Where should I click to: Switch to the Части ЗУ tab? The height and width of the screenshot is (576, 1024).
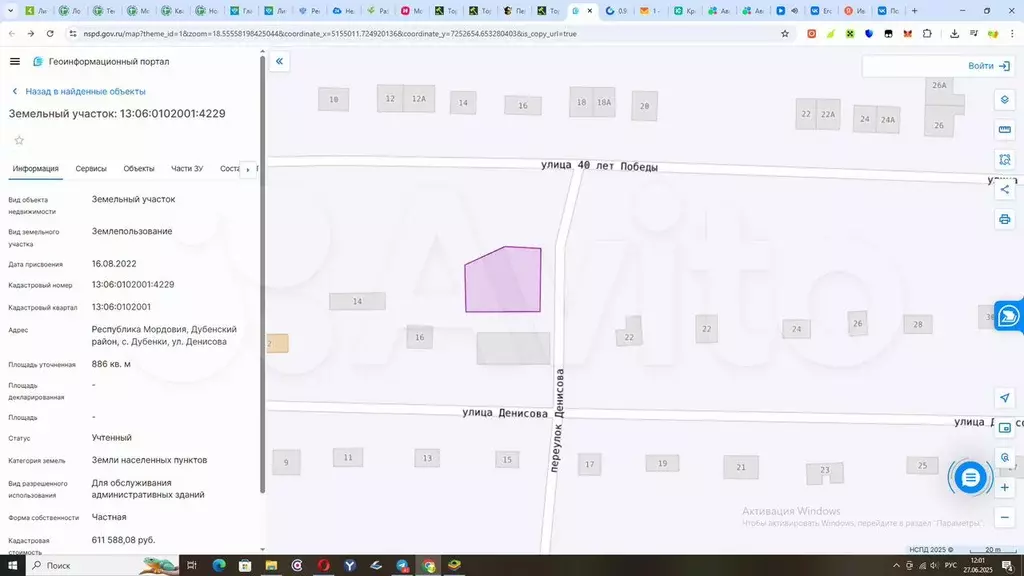pyautogui.click(x=187, y=168)
